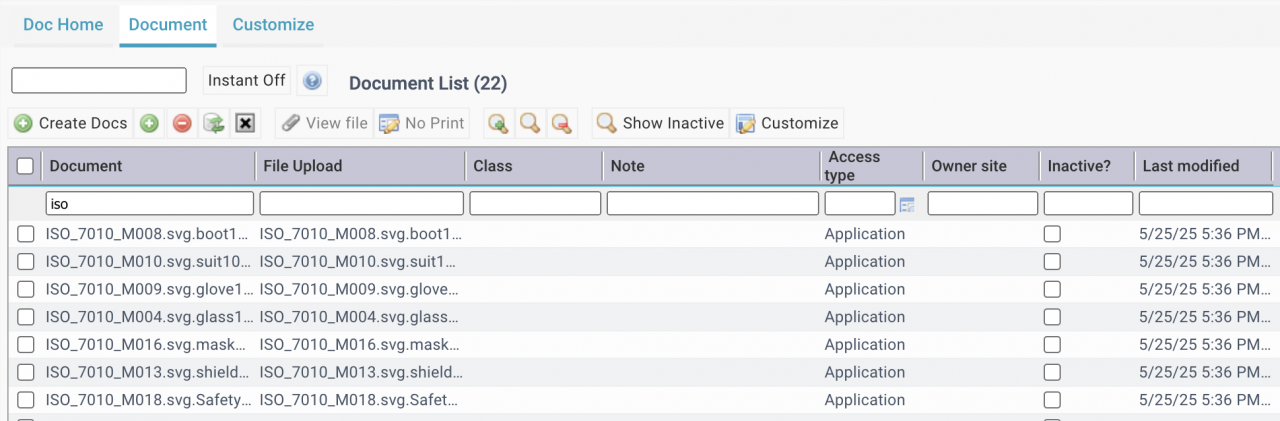Toggle the Inactive checkbox for ISO_7010_M010 row
This screenshot has height=421, width=1280.
pyautogui.click(x=1052, y=262)
